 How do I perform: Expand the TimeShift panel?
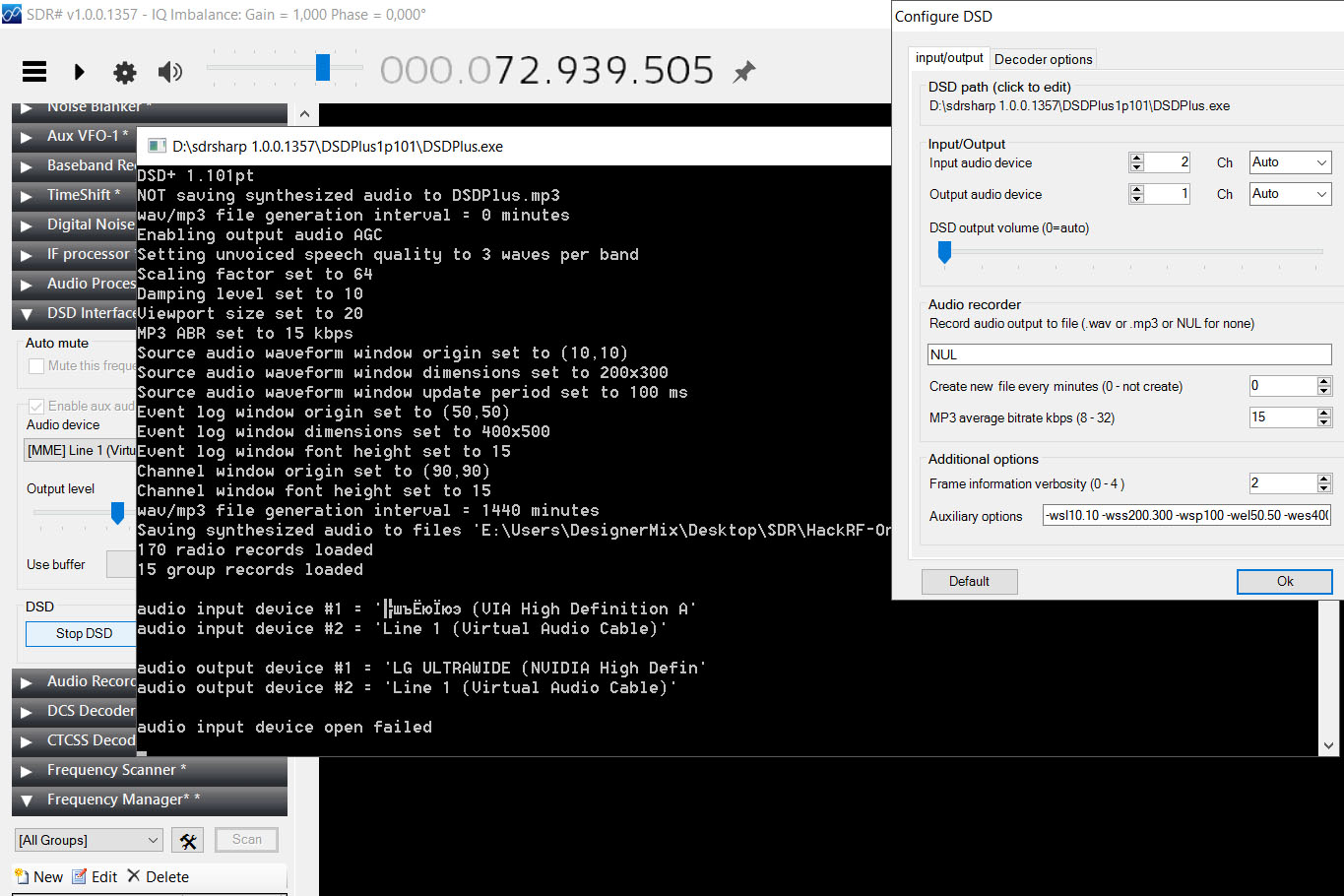[27, 195]
